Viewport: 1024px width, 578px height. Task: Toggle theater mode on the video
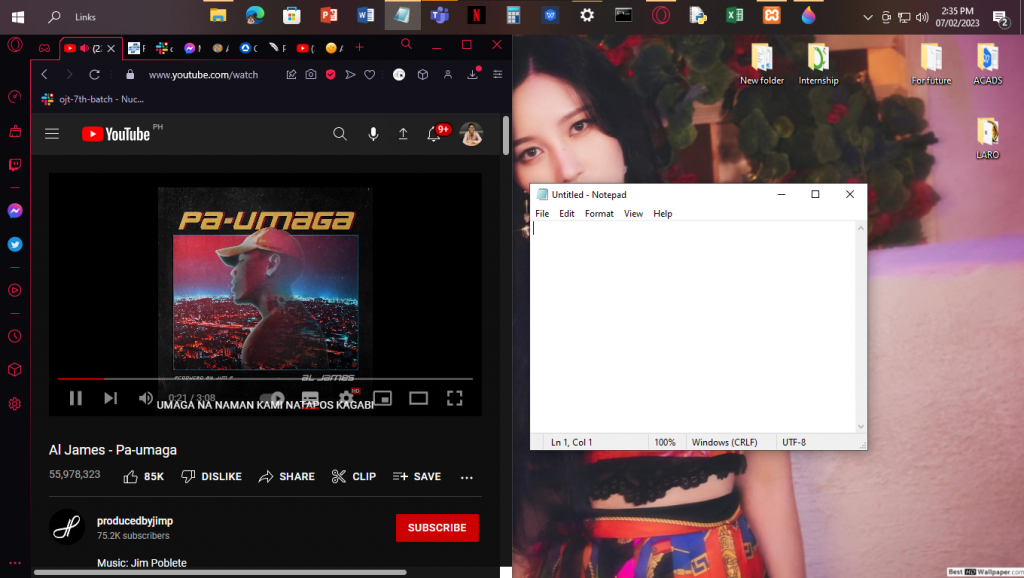[x=419, y=398]
